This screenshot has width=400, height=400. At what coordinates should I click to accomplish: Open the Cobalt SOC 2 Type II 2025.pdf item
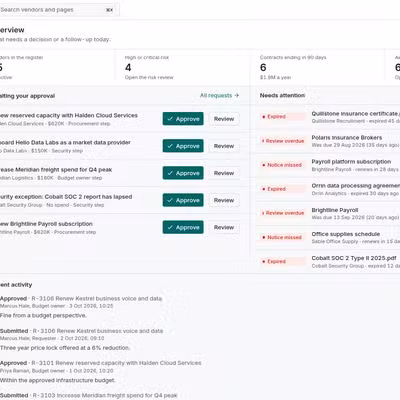328,261
